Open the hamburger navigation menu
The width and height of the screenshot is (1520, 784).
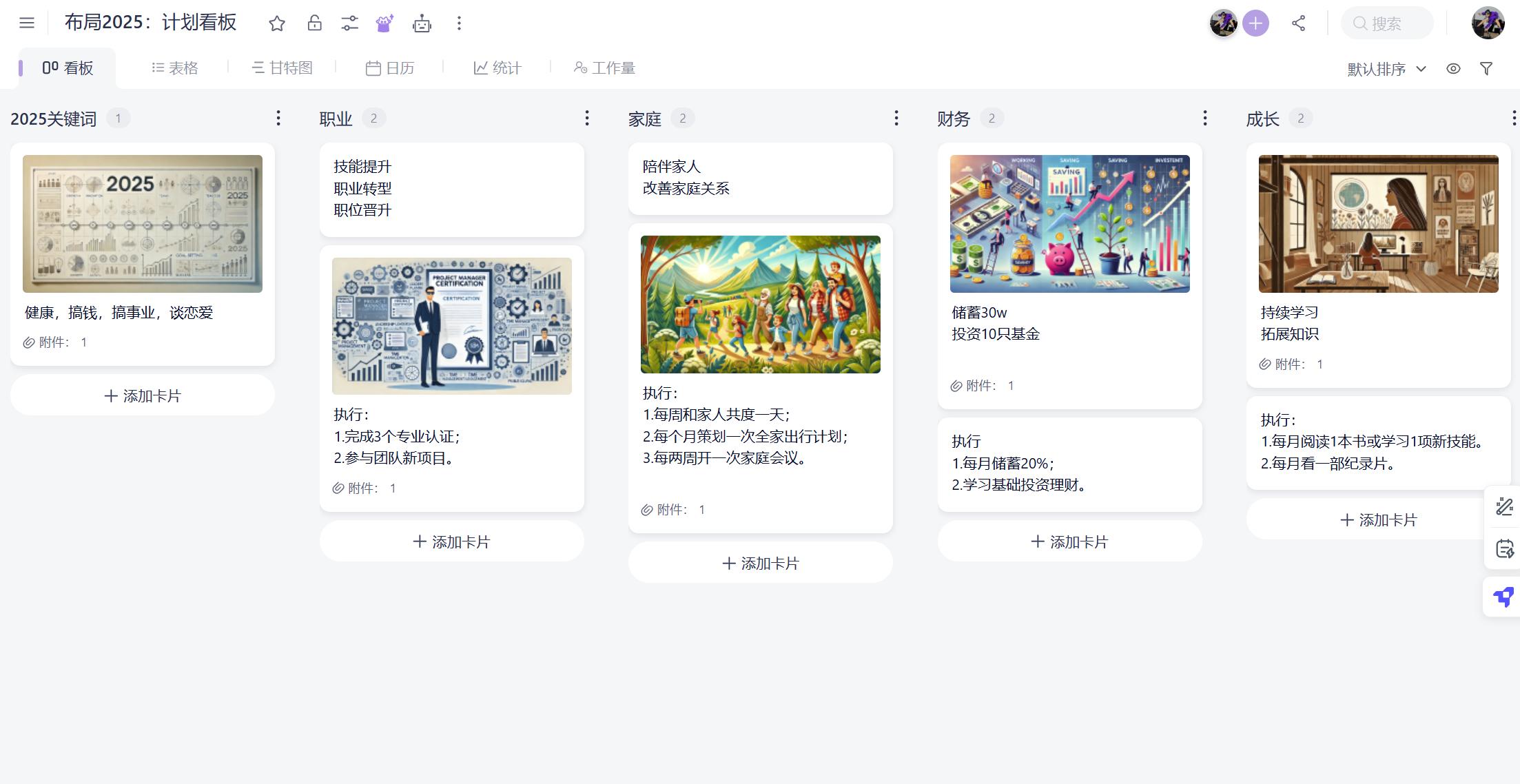(x=26, y=22)
